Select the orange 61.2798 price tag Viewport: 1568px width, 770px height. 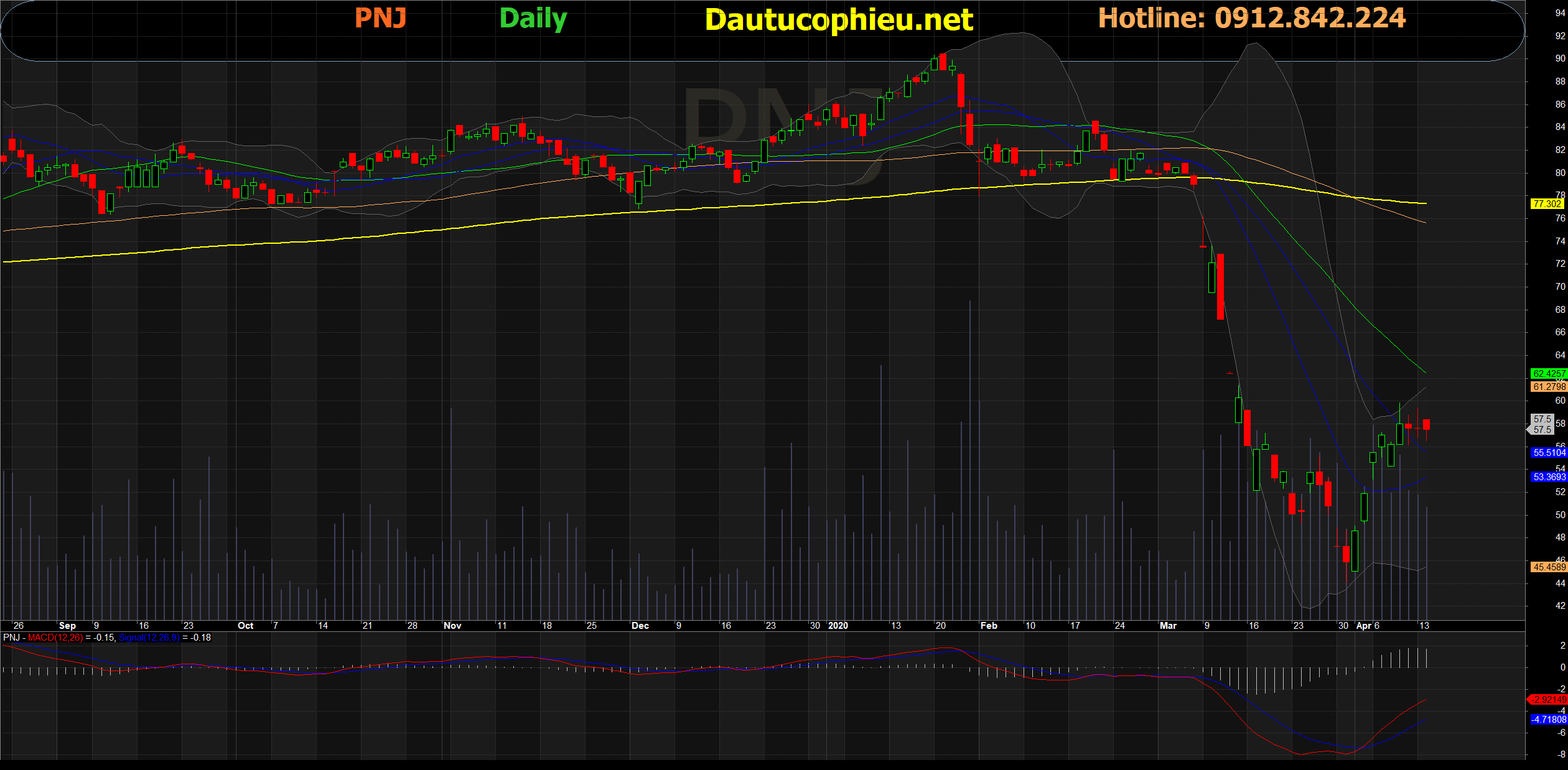pyautogui.click(x=1548, y=387)
